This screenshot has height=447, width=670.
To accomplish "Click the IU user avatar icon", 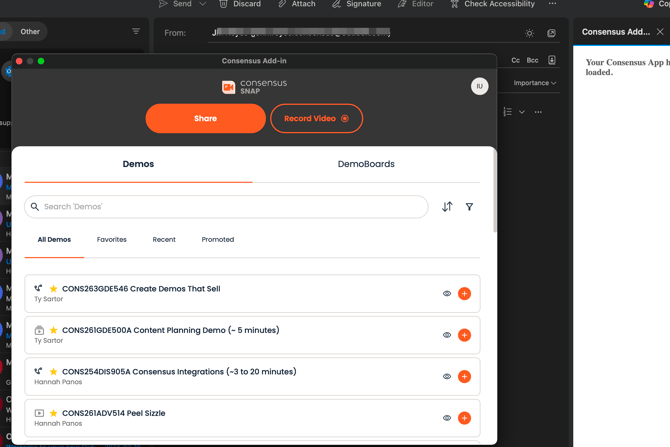I will tap(479, 86).
